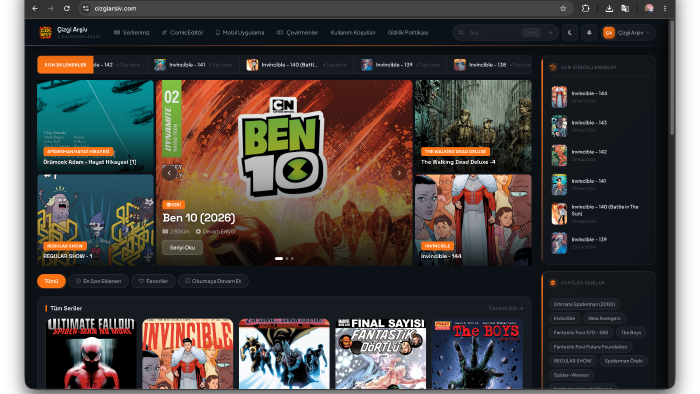
Task: Go to previous carousel slide arrow
Action: (169, 173)
